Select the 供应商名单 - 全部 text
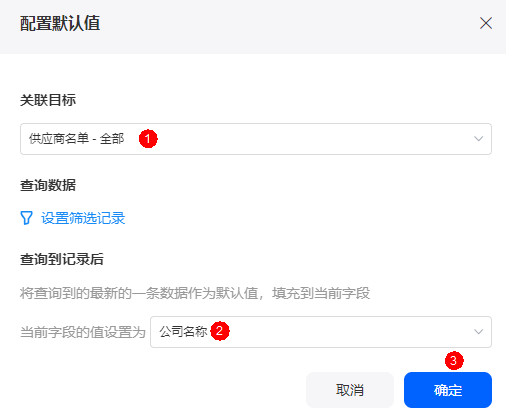506x415 pixels. click(76, 139)
